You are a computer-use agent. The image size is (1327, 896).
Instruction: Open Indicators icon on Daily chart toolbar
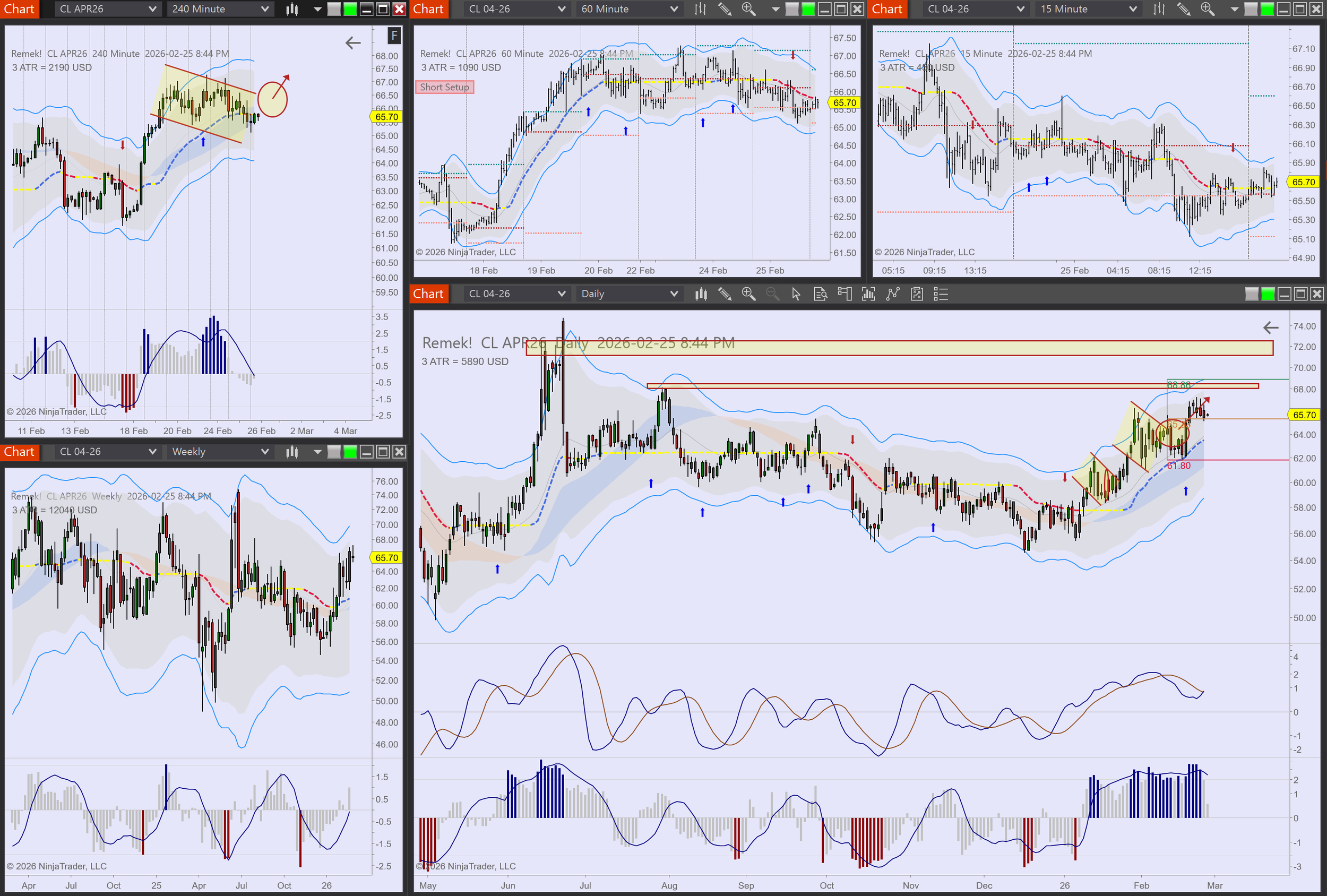tap(868, 294)
